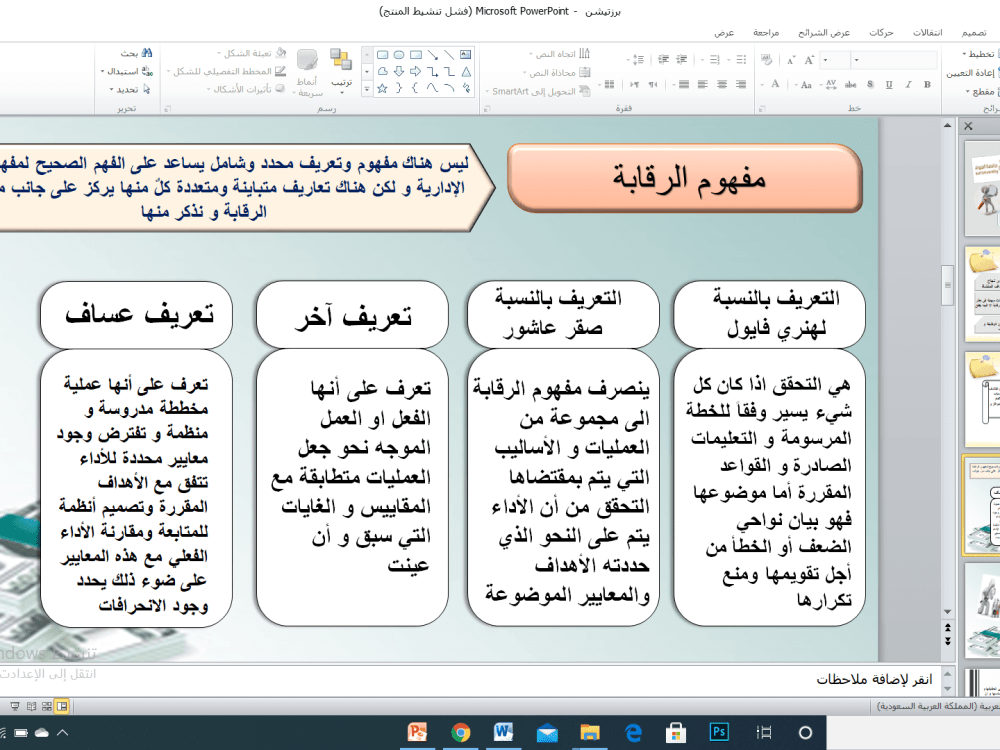The height and width of the screenshot is (750, 1000).
Task: Select the 5-Point Star shape
Action: pyautogui.click(x=383, y=89)
